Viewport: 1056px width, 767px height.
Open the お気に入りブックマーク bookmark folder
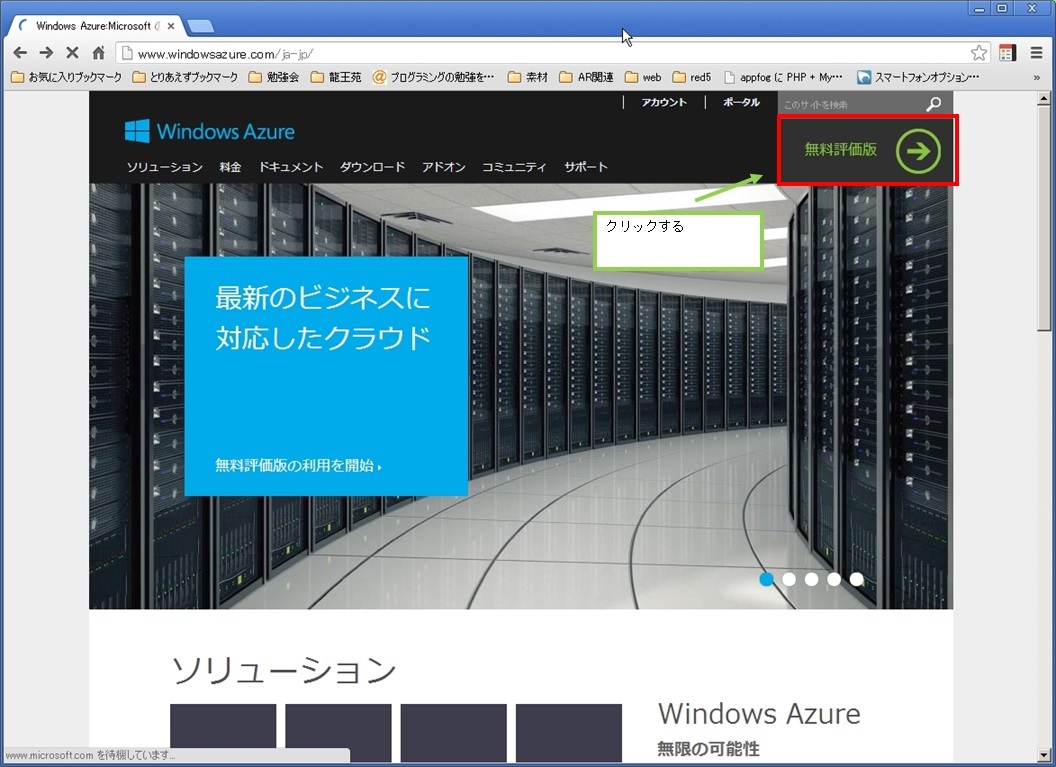point(67,77)
